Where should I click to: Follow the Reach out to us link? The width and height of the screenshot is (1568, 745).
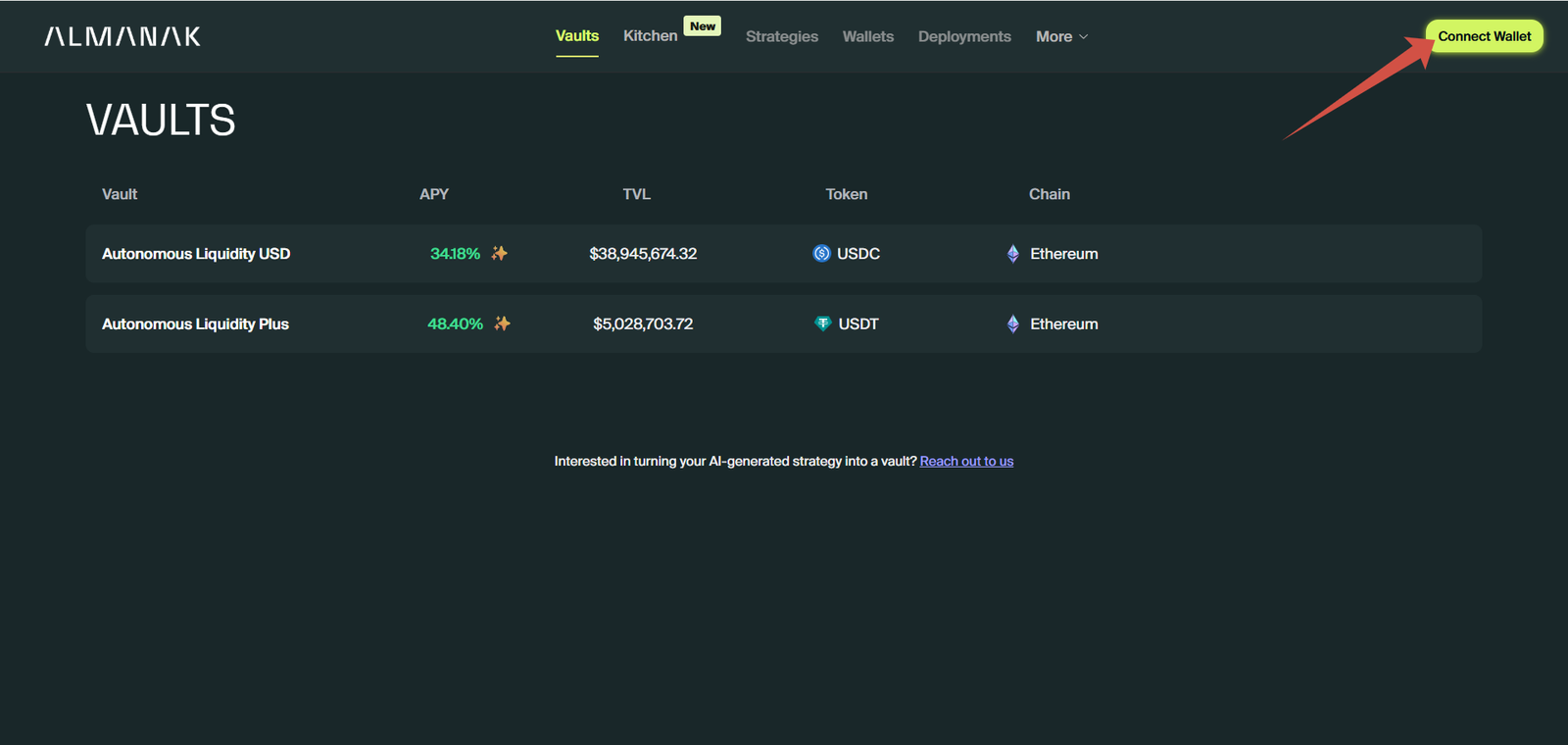(966, 461)
